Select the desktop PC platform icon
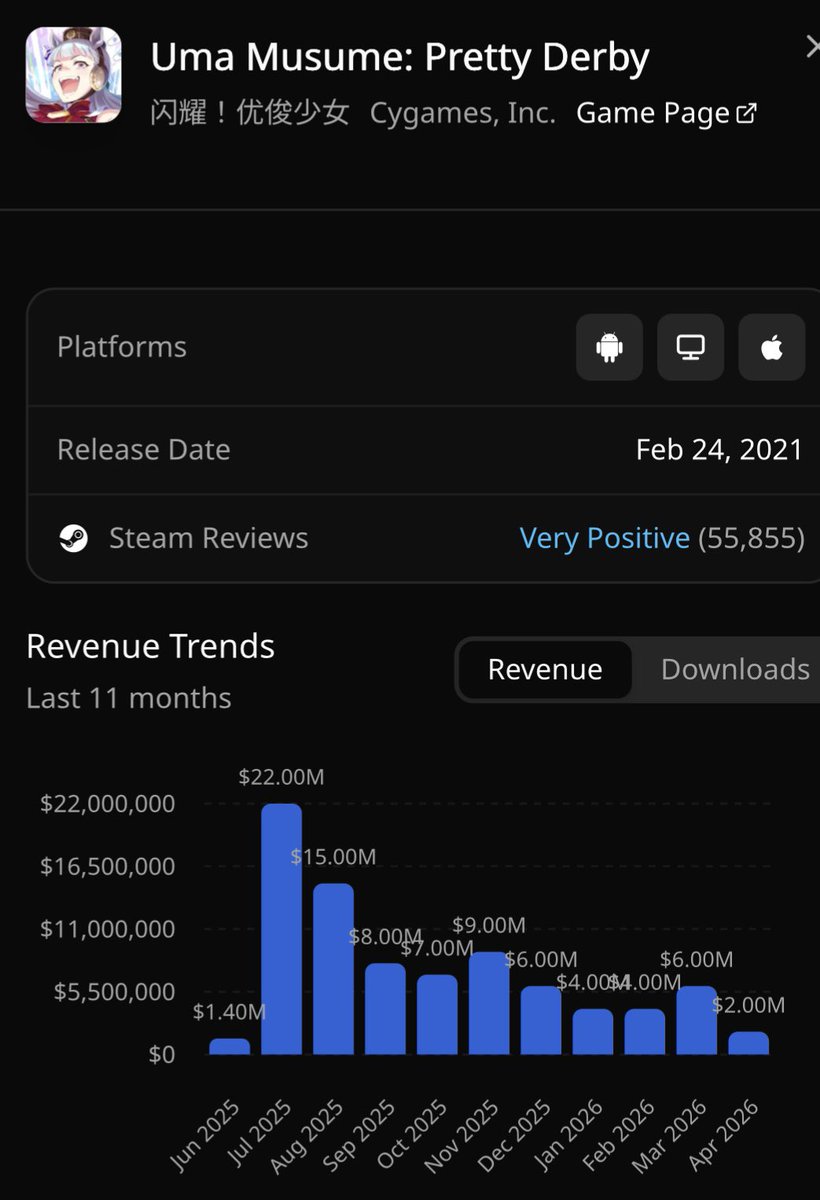This screenshot has width=820, height=1200. coord(690,347)
